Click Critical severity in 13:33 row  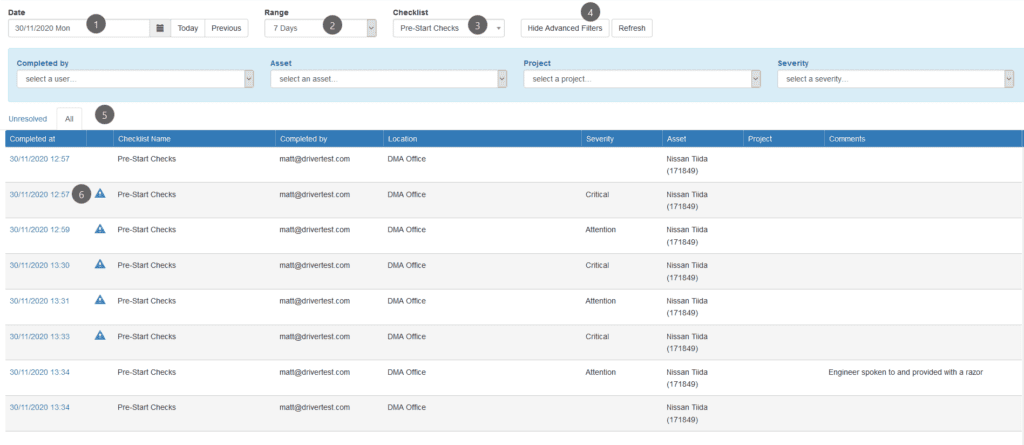tap(598, 337)
